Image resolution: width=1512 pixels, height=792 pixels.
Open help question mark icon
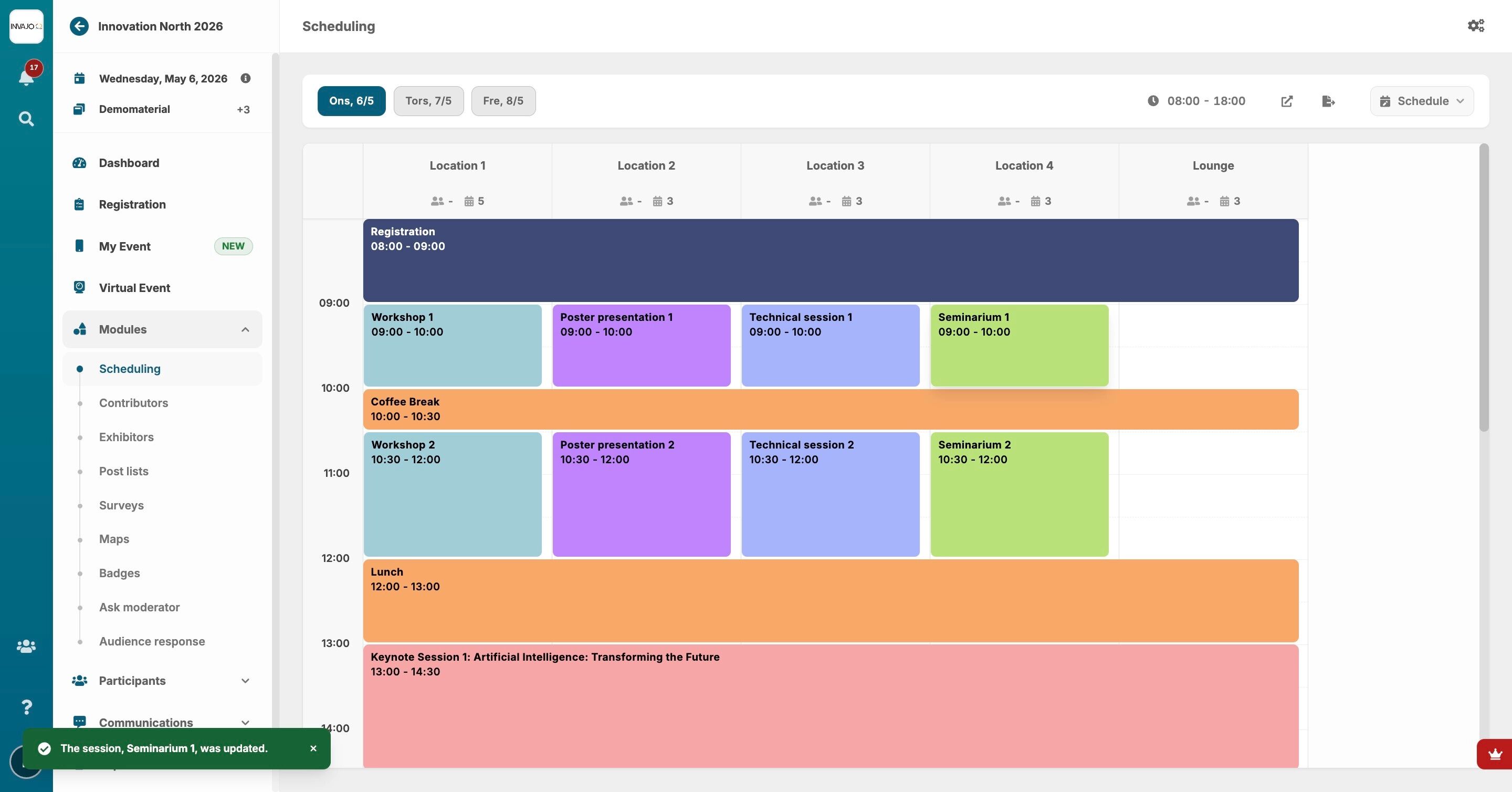click(x=26, y=707)
